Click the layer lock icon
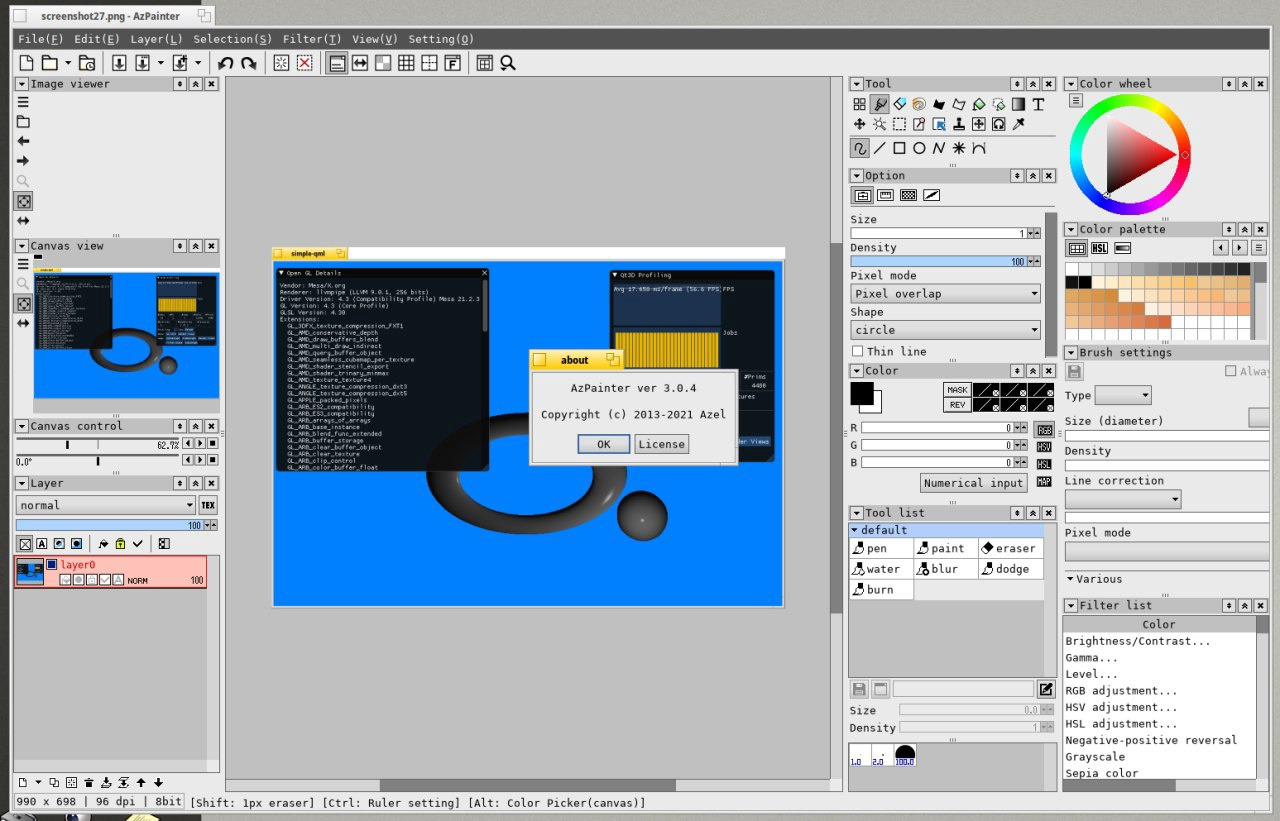The image size is (1280, 821). pos(120,544)
